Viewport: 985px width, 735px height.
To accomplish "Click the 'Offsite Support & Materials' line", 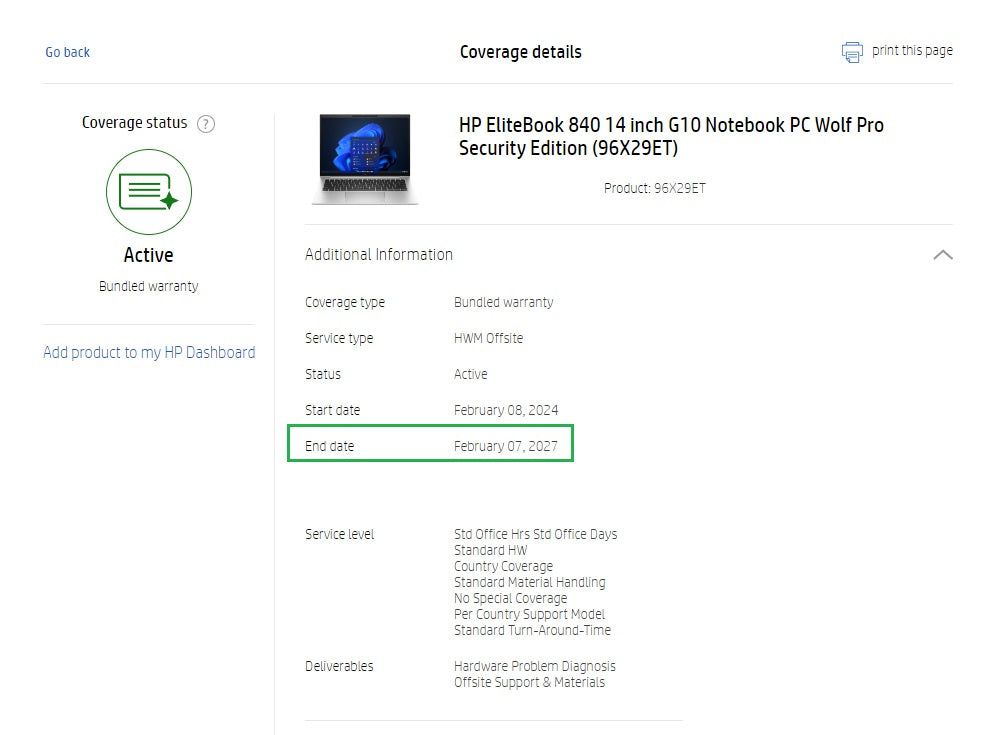I will 530,682.
